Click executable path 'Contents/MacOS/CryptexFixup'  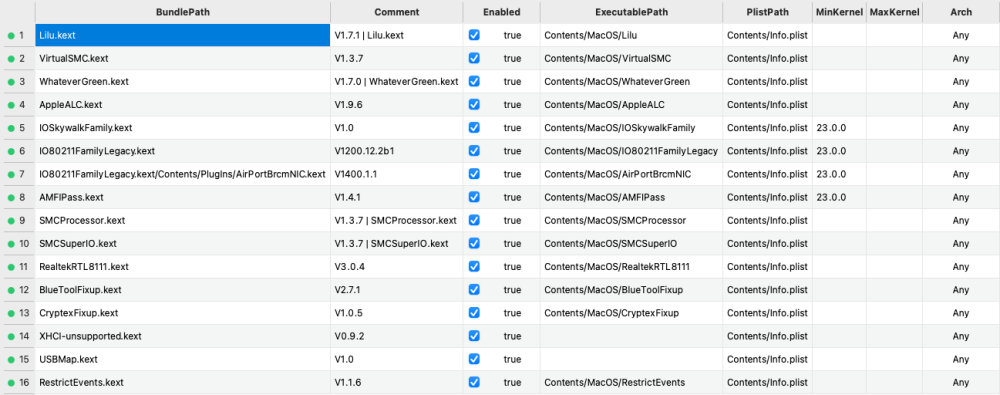coord(611,313)
